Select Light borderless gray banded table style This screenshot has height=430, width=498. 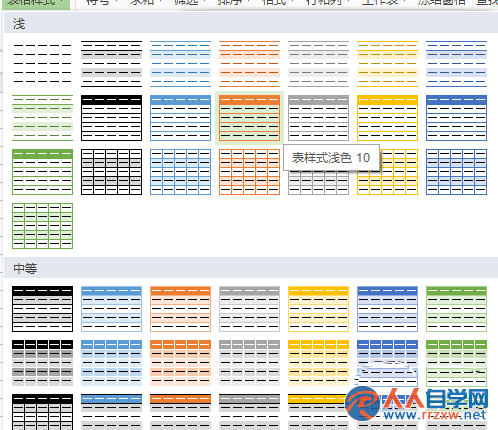pyautogui.click(x=318, y=64)
